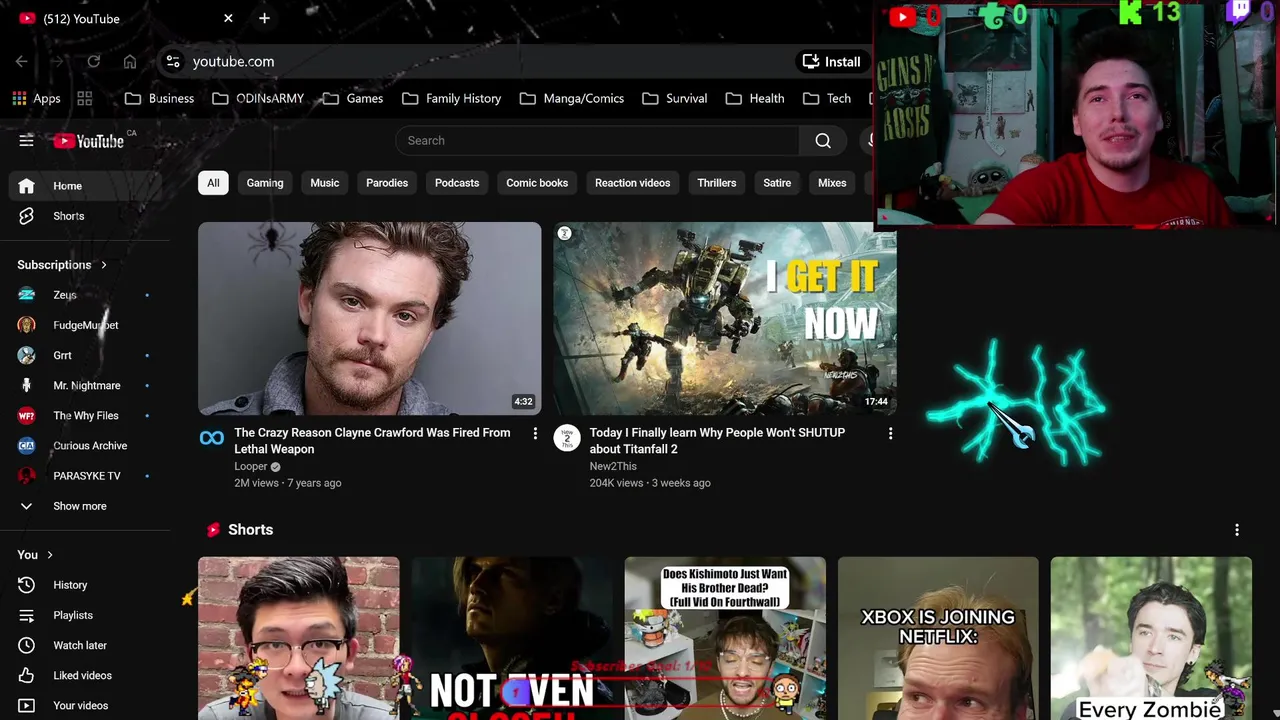Open Liked videos in the sidebar
This screenshot has height=720, width=1280.
point(85,675)
